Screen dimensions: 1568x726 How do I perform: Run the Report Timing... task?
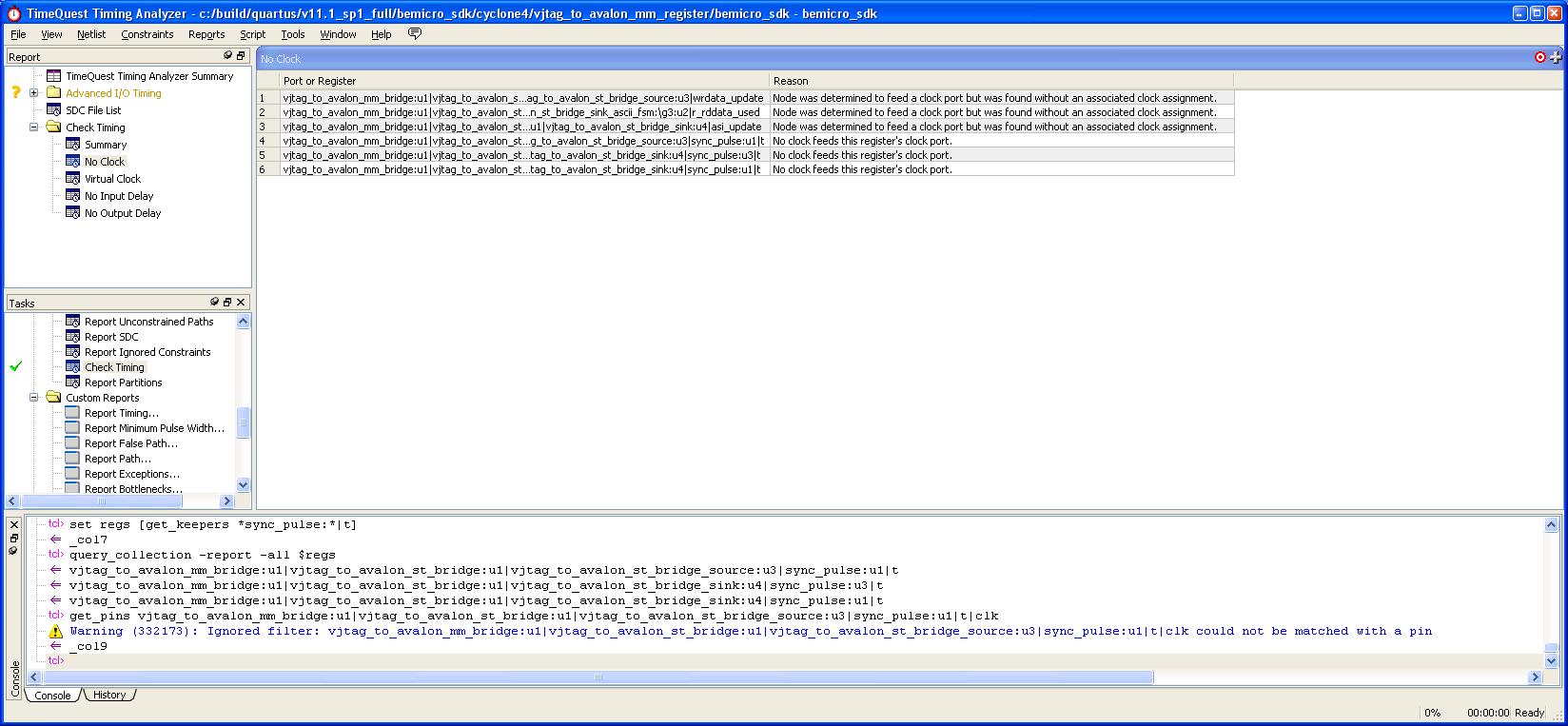121,413
